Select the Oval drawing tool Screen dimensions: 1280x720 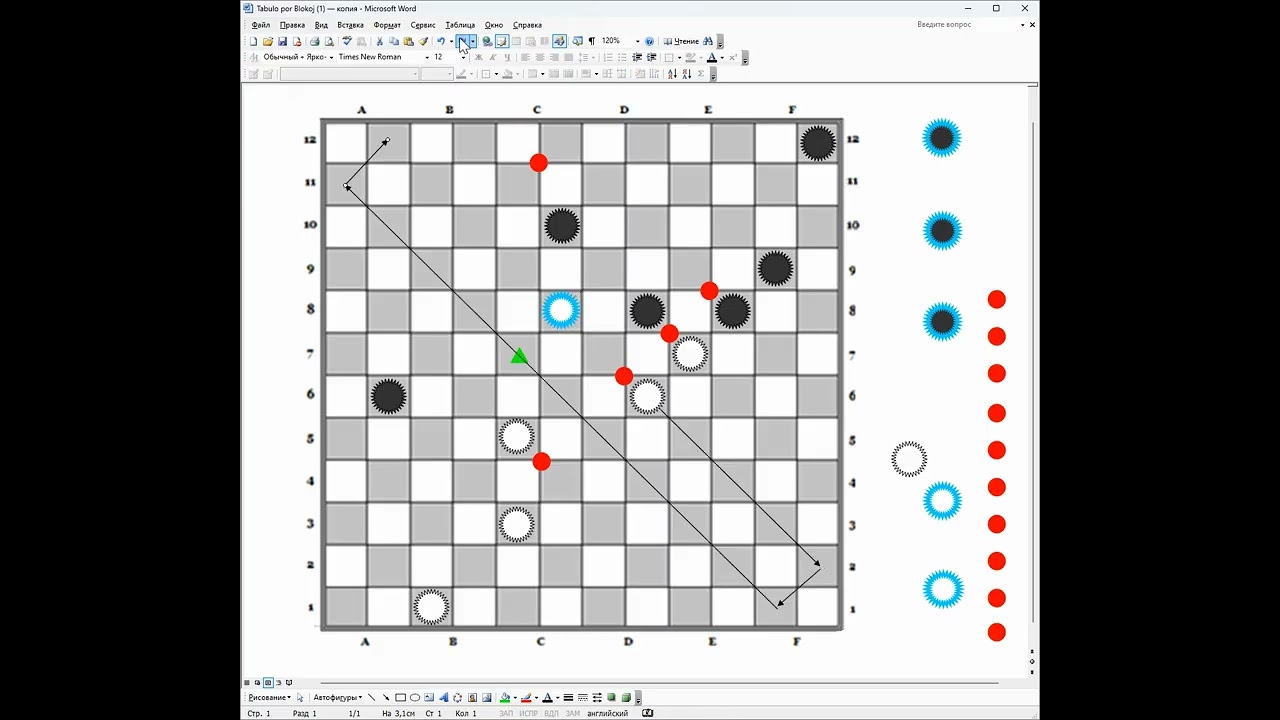point(415,697)
